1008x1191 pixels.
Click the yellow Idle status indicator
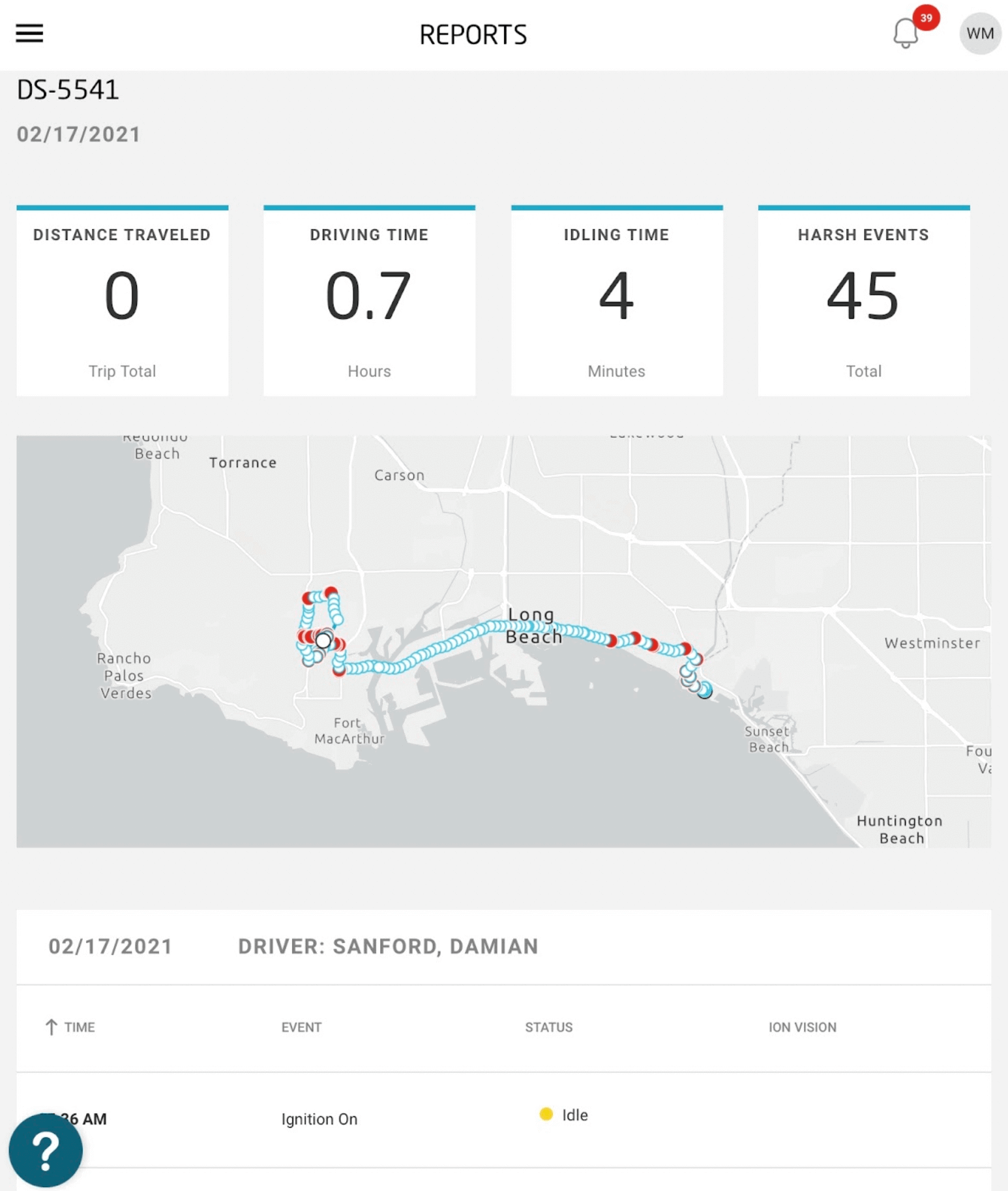click(546, 1114)
